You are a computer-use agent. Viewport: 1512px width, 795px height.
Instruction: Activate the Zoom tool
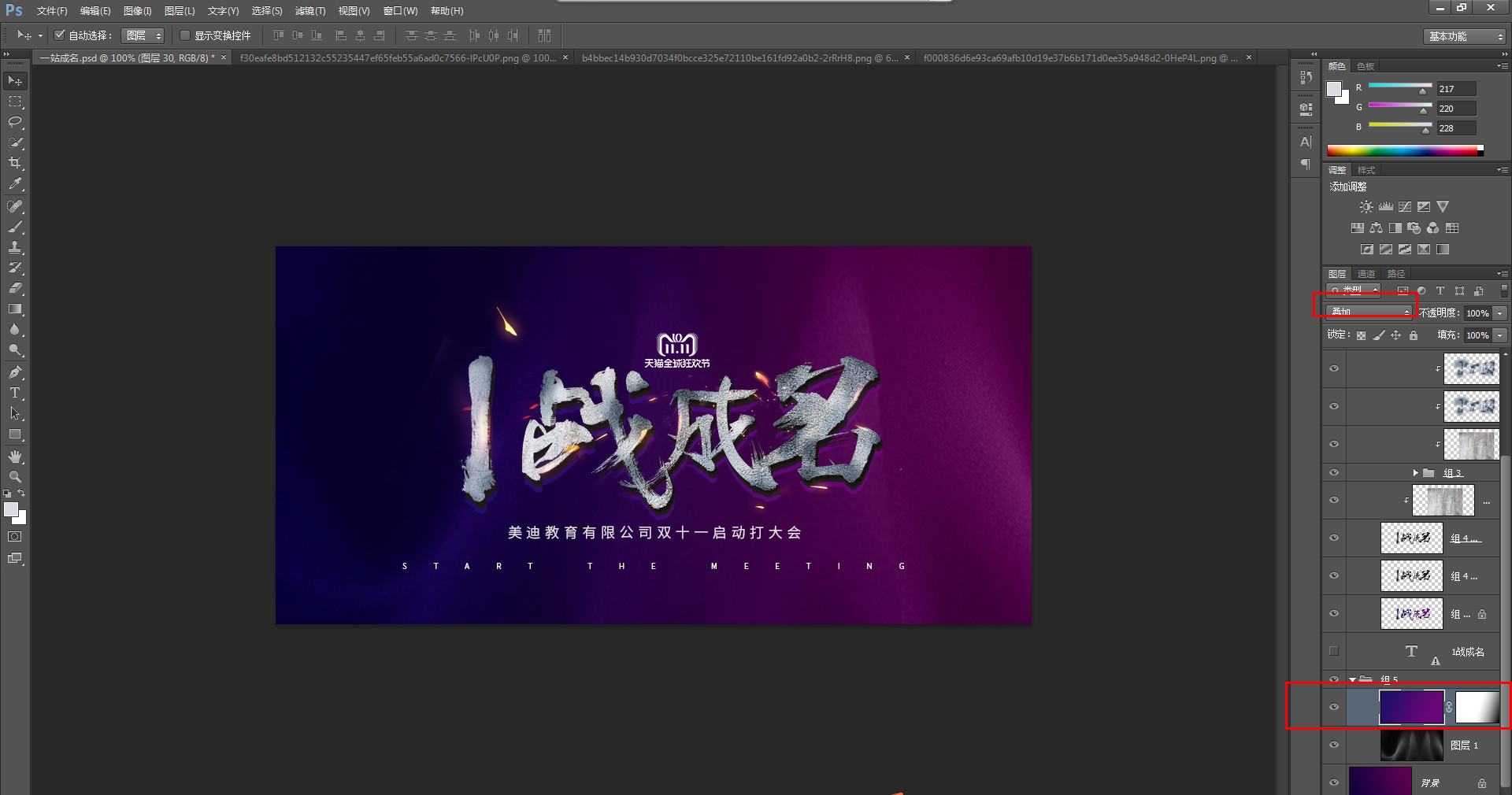coord(14,476)
